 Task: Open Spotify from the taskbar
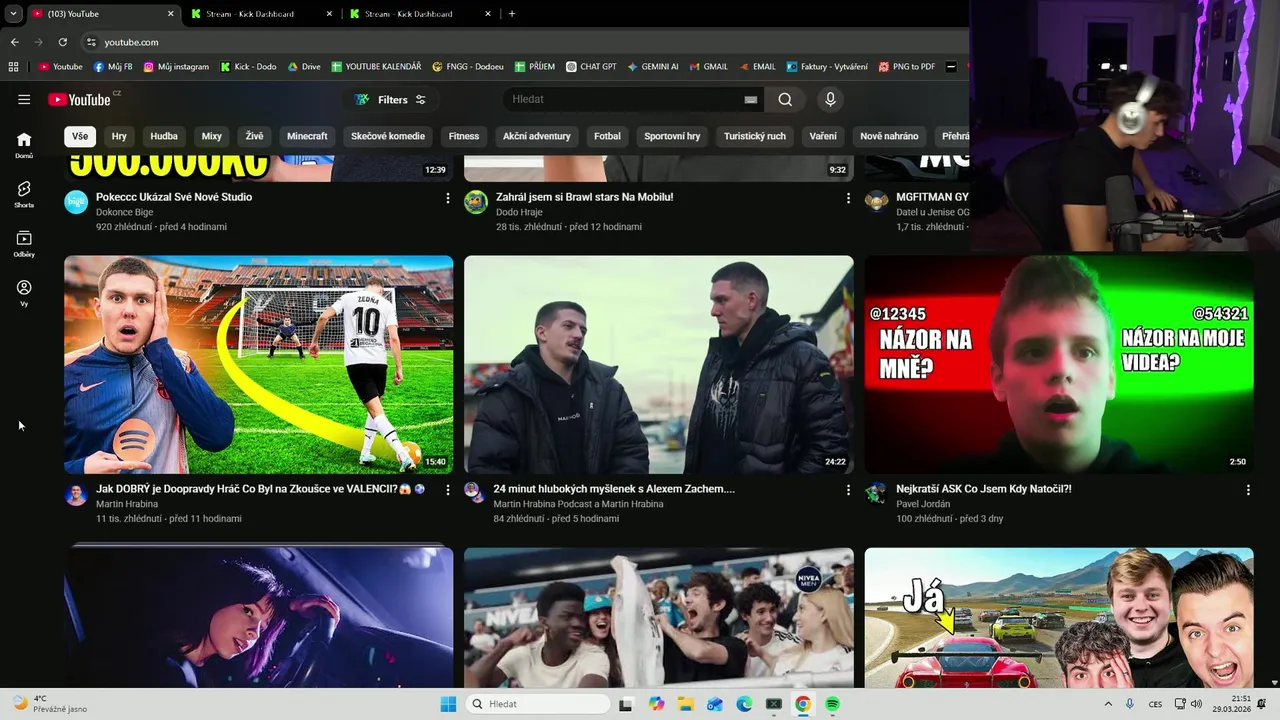coord(832,704)
